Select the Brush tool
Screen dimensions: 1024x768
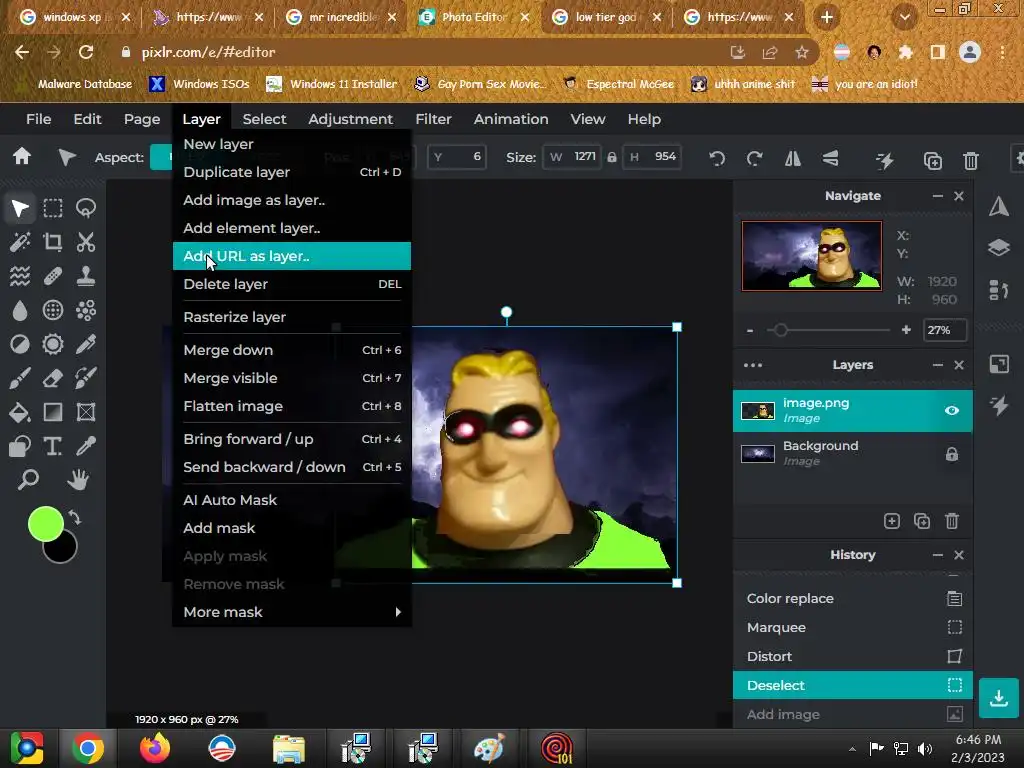coord(20,378)
